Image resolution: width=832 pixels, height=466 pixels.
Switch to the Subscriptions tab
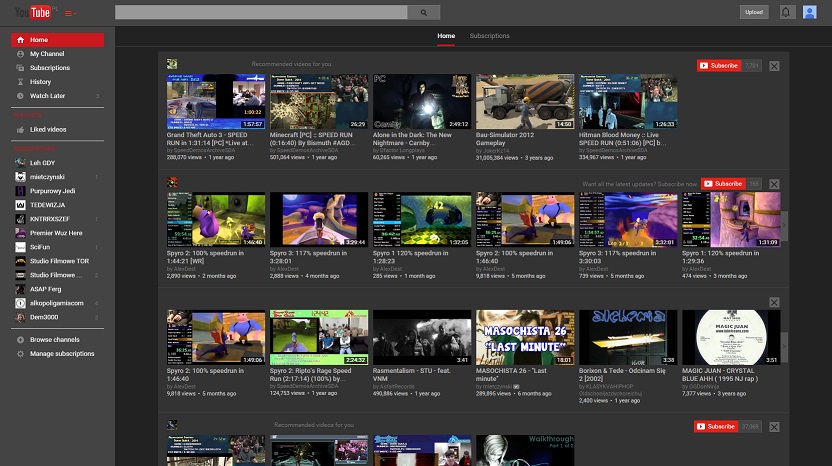(x=489, y=36)
